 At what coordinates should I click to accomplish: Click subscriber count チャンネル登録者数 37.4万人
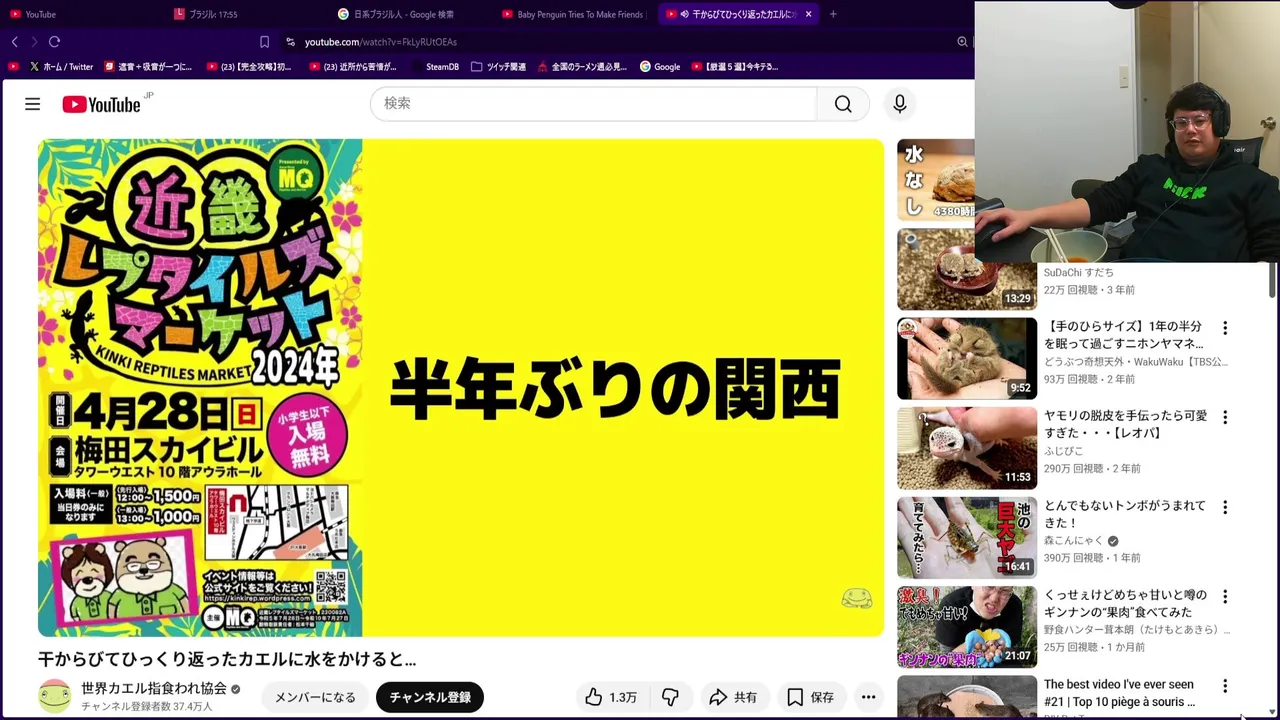click(146, 707)
